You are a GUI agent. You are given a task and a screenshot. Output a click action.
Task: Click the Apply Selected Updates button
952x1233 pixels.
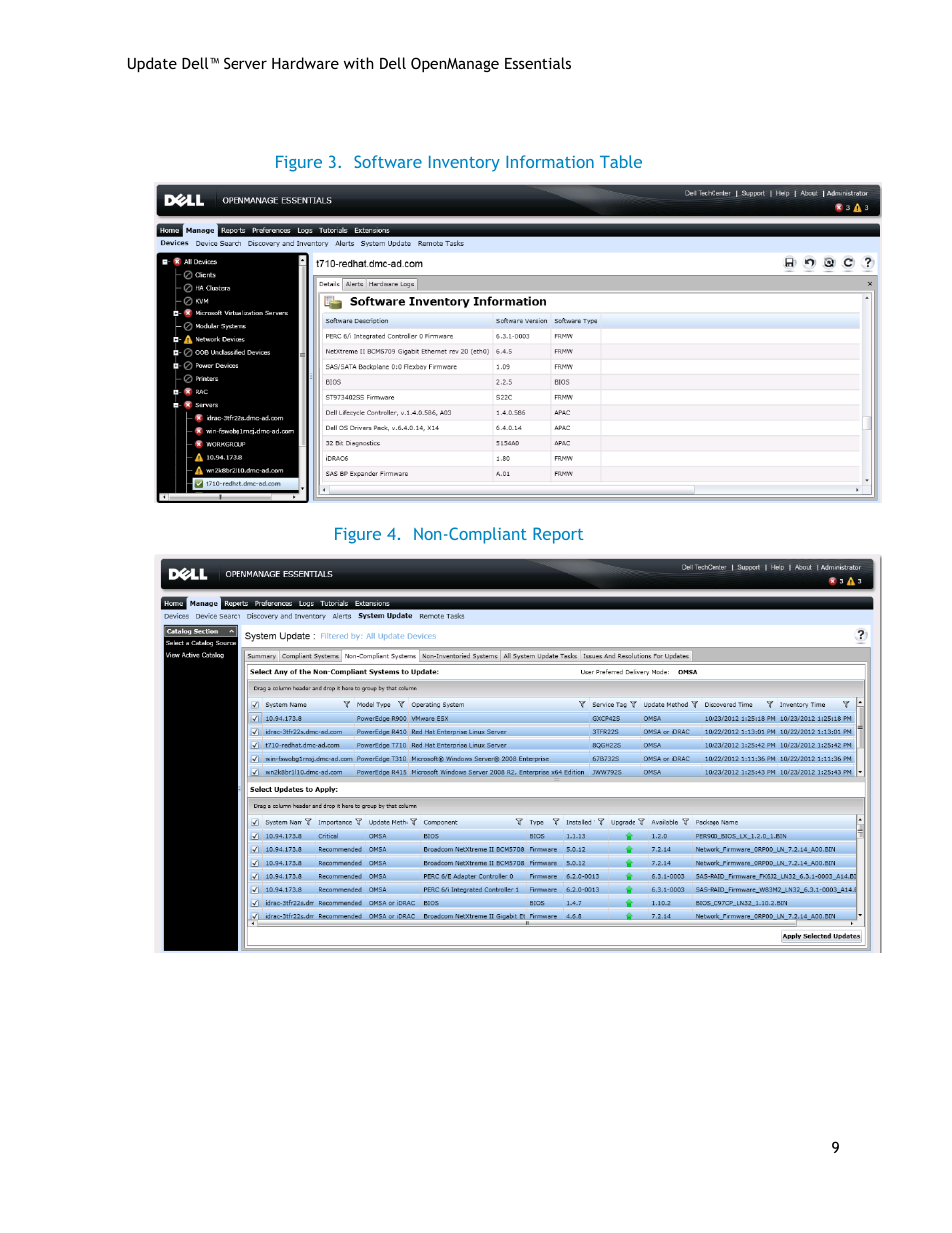click(x=821, y=936)
